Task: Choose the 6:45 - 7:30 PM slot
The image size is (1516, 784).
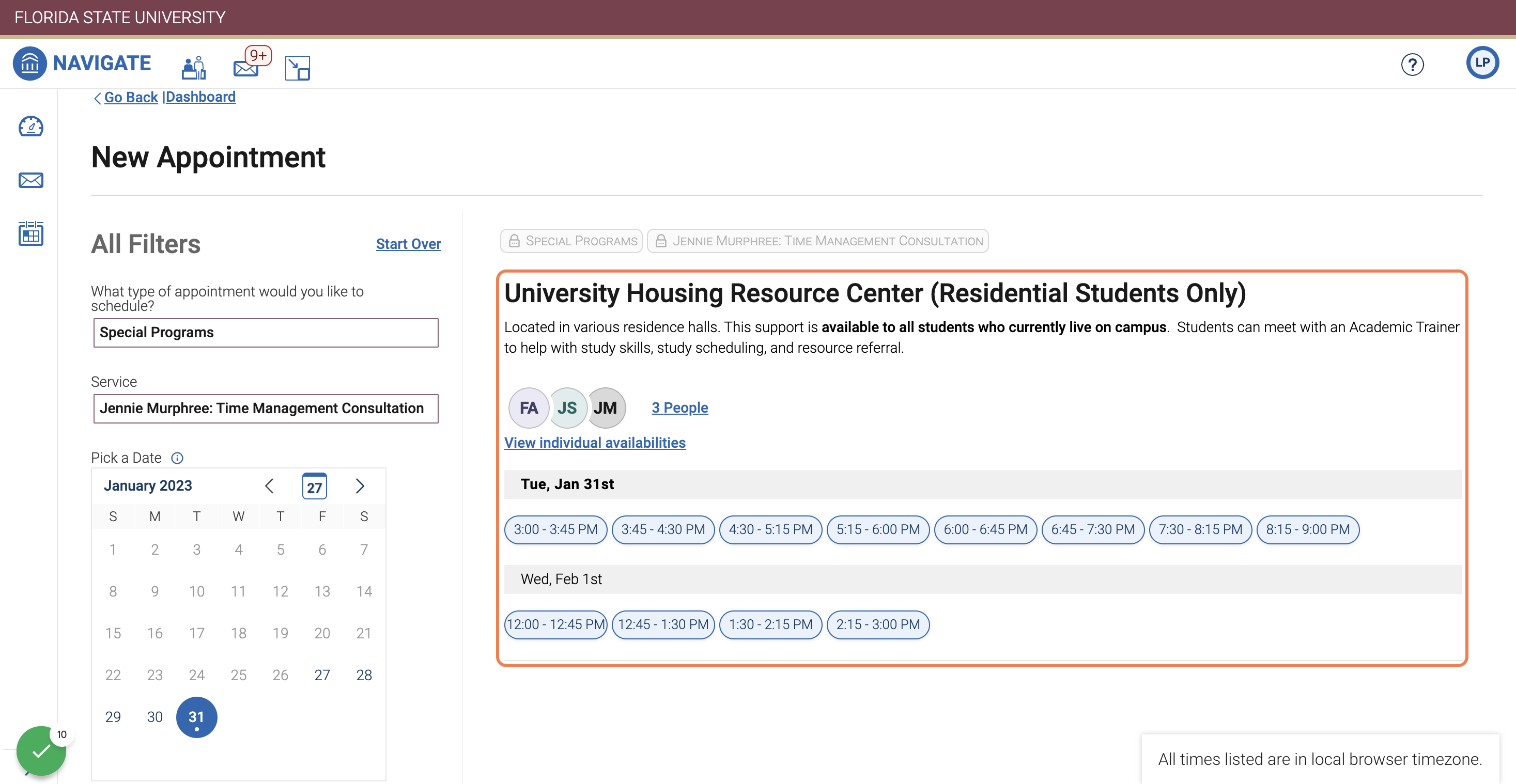Action: tap(1093, 529)
